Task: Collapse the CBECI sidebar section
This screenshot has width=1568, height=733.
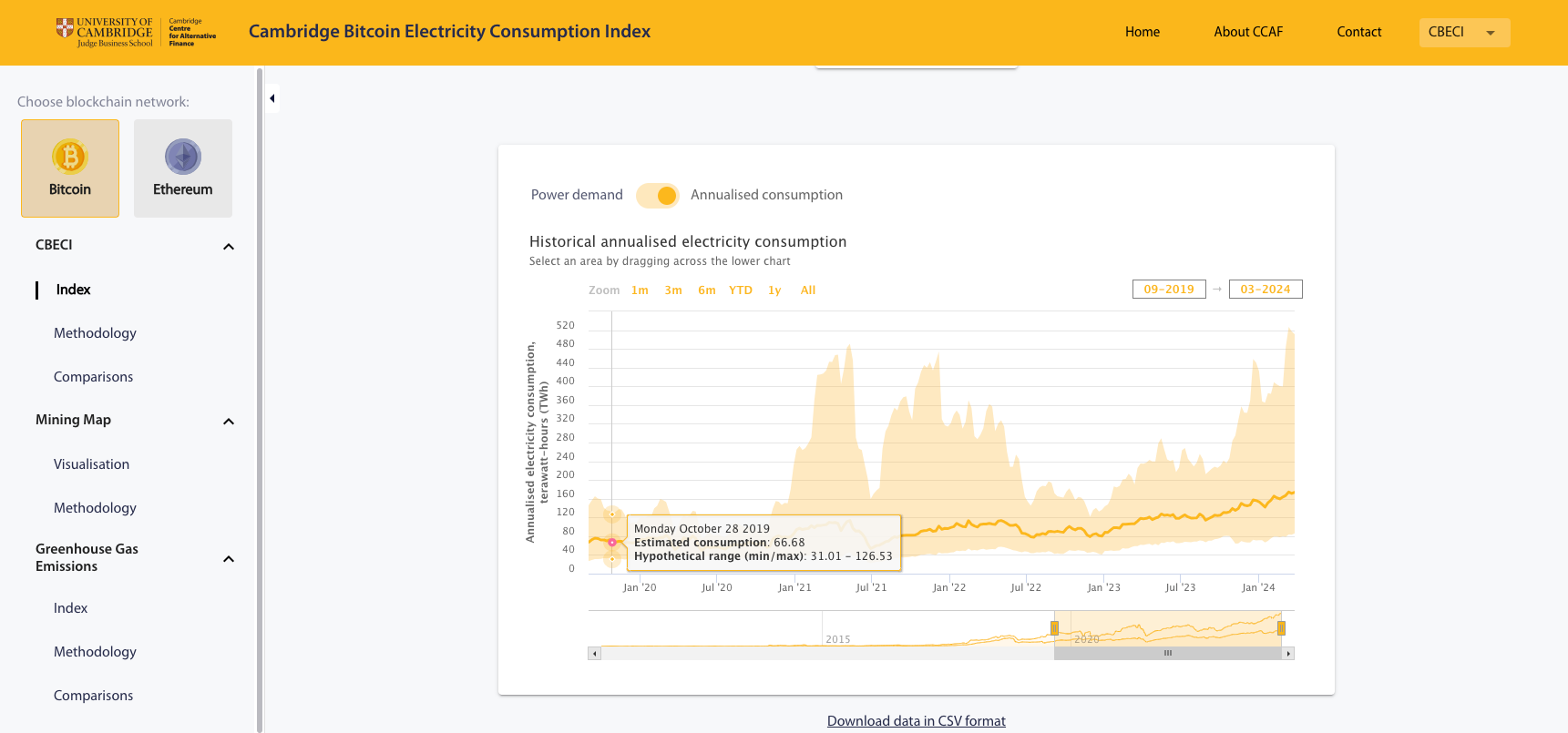Action: point(229,246)
